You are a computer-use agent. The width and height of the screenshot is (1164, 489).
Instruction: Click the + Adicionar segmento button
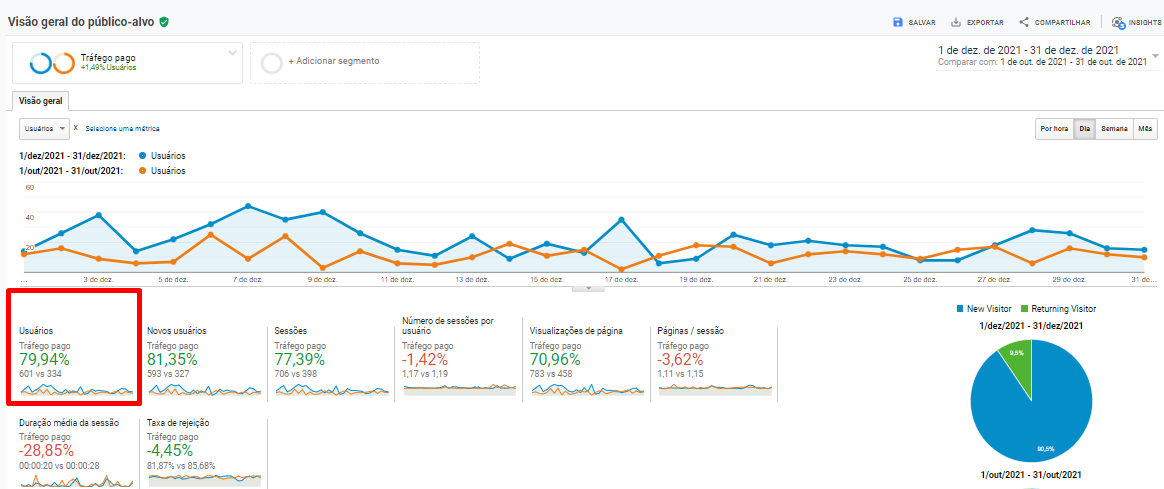click(x=334, y=61)
